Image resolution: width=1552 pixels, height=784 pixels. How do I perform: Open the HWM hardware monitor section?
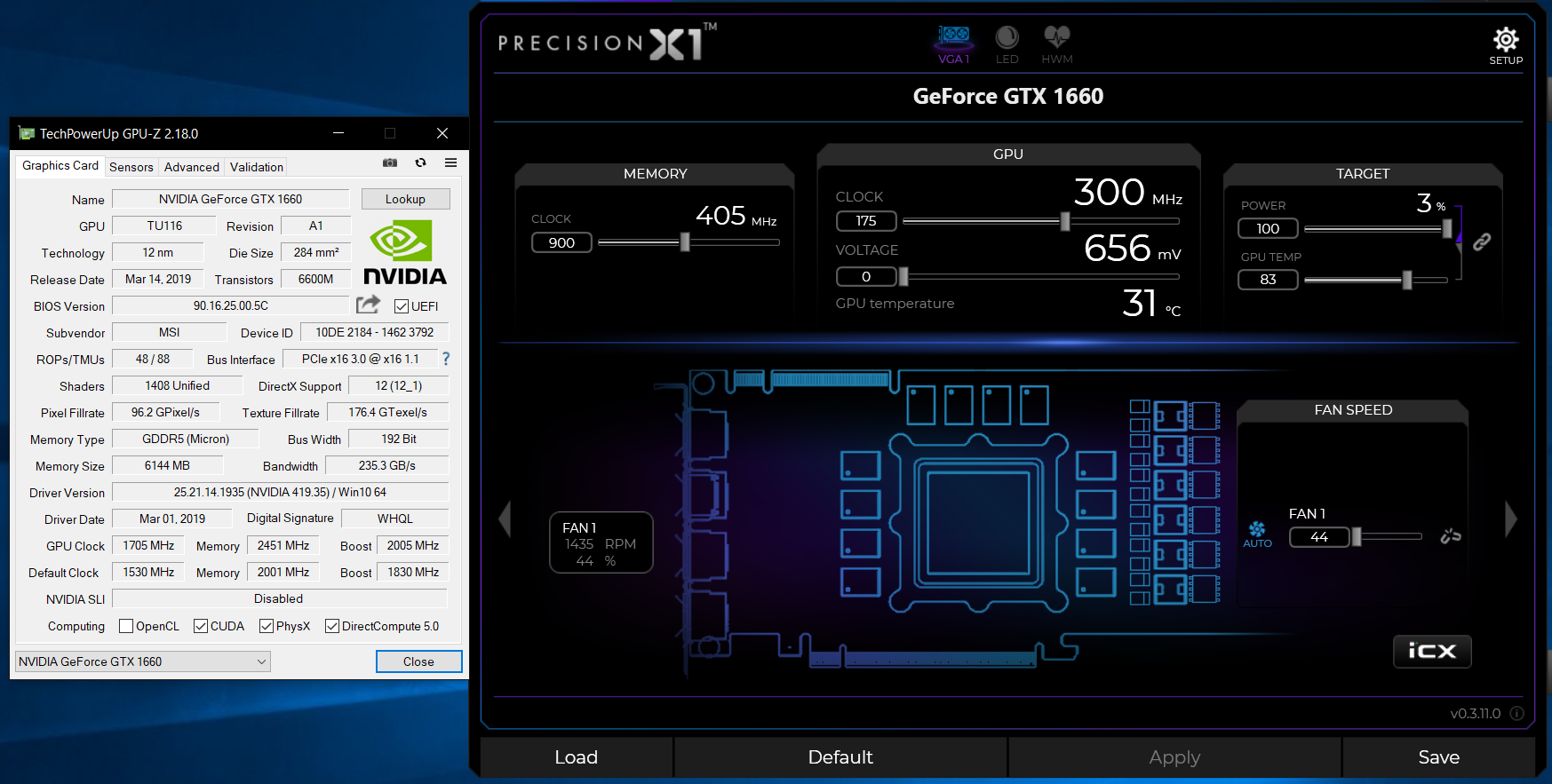tap(1056, 44)
